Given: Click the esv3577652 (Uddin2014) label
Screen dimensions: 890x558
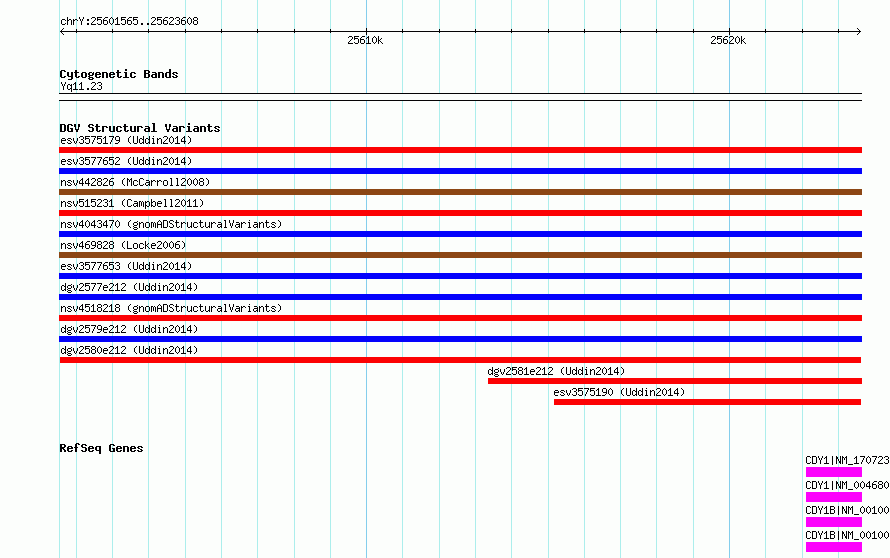Looking at the screenshot, I should [x=126, y=161].
